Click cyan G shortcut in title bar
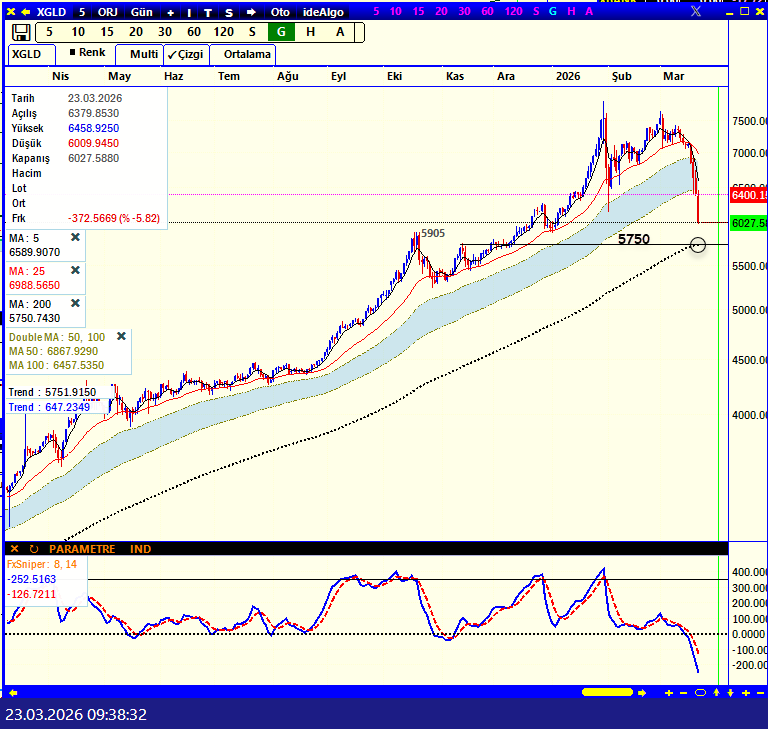 [x=553, y=11]
